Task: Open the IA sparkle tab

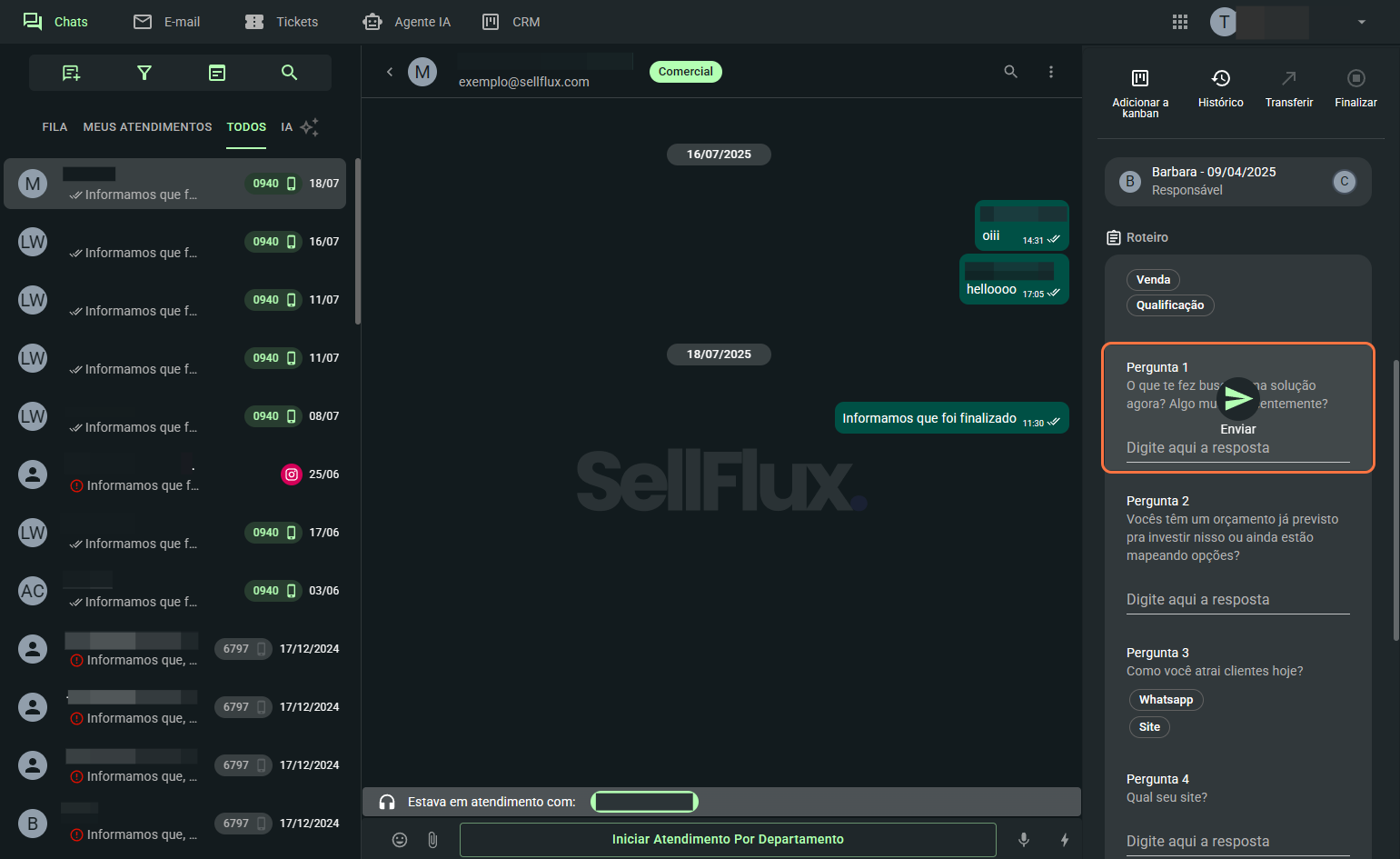Action: (x=300, y=127)
